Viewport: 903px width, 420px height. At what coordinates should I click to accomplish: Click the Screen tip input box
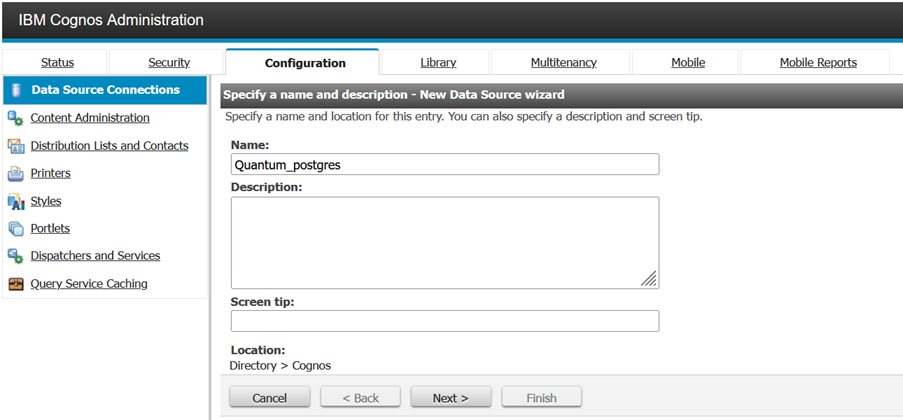click(x=444, y=321)
